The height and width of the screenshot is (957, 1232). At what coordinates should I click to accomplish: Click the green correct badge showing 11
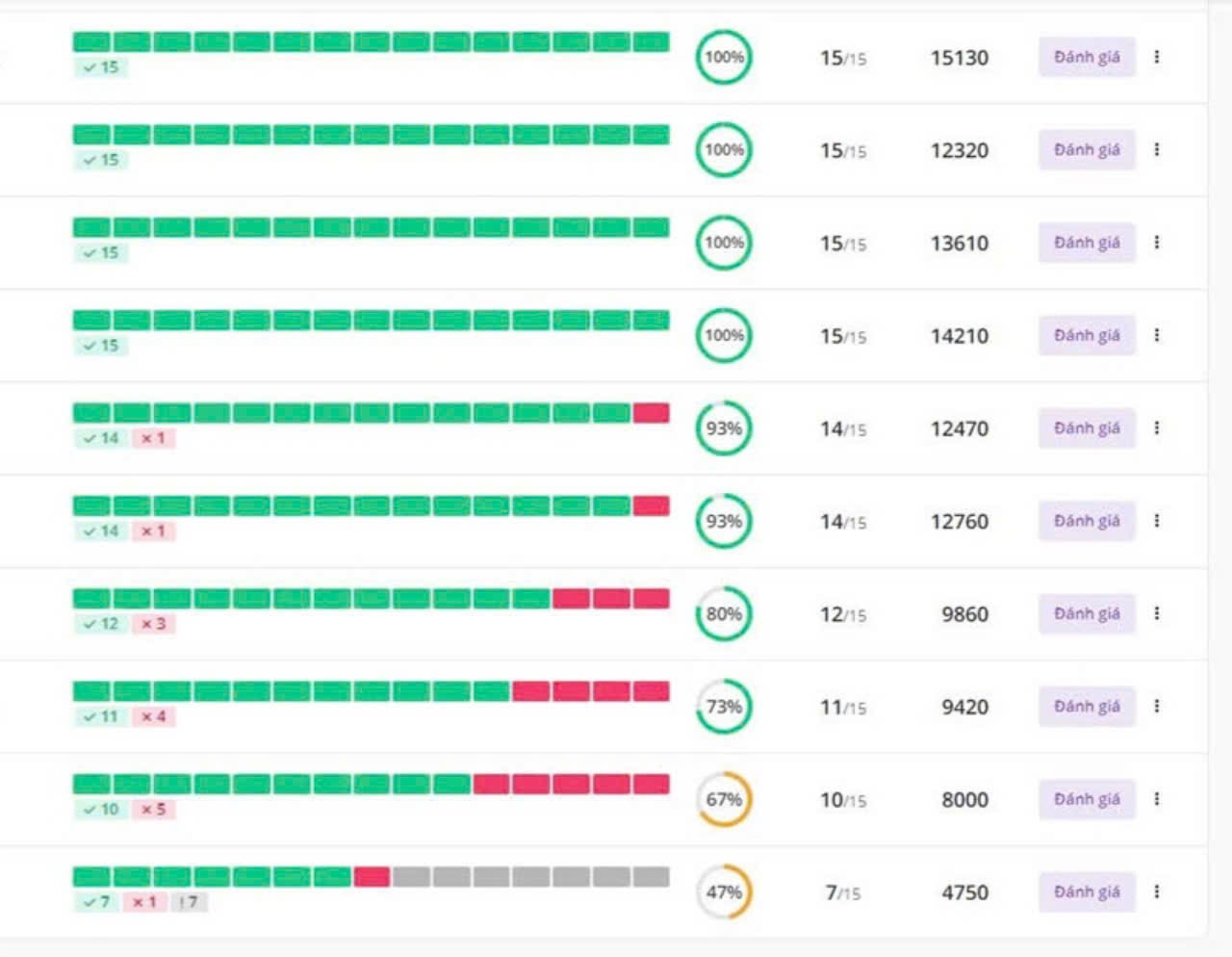(x=101, y=716)
